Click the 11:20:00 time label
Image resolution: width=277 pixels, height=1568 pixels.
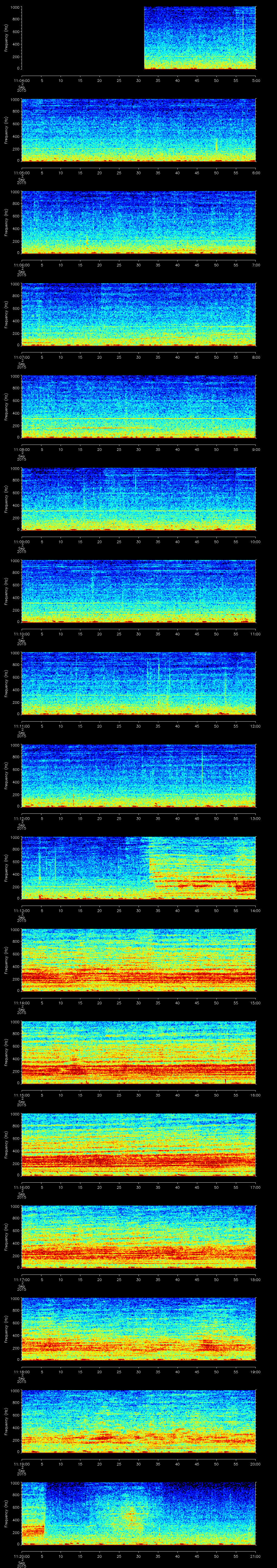tap(21, 1556)
